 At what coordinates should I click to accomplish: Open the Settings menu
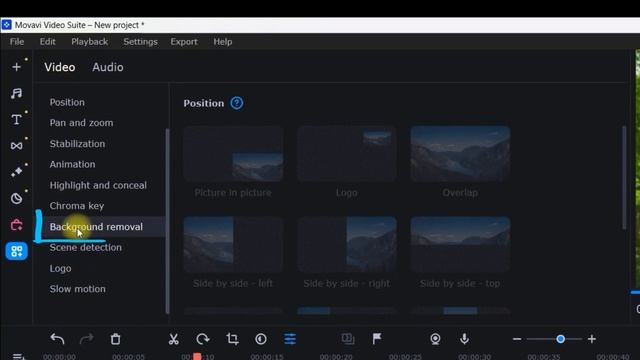pos(140,42)
